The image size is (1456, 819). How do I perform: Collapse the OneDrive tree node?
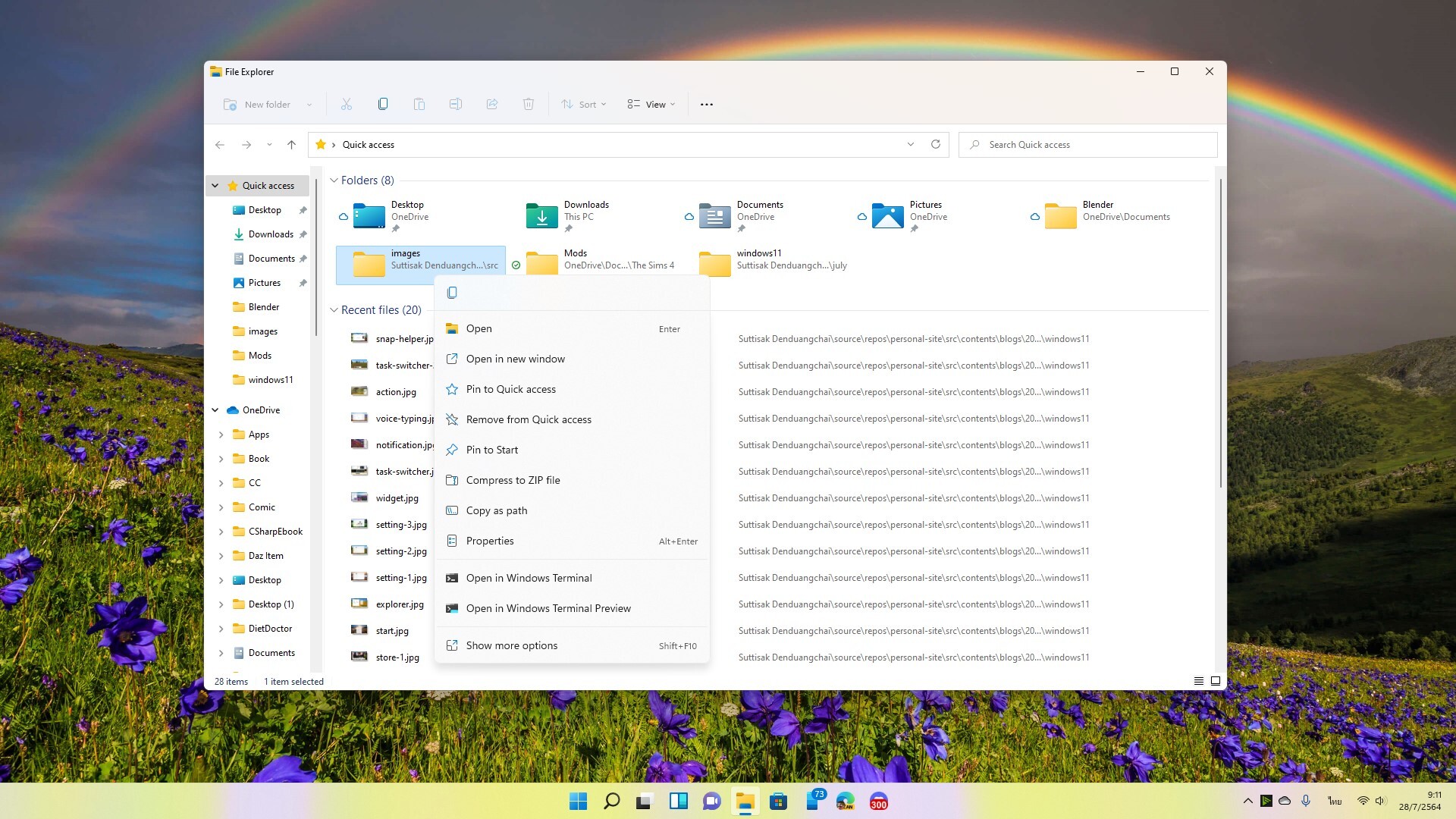pyautogui.click(x=215, y=410)
